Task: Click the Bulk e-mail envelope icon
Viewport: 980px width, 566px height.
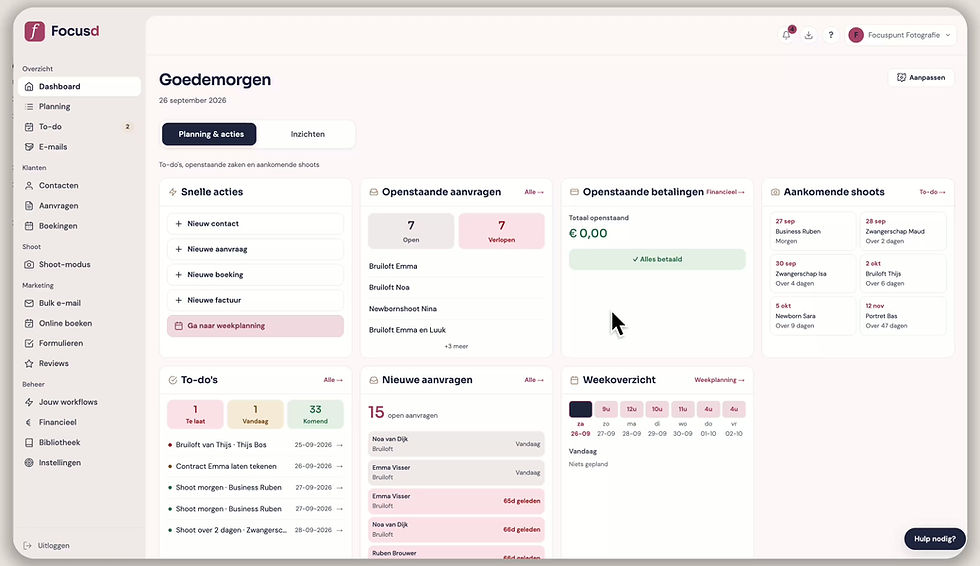Action: pyautogui.click(x=29, y=303)
